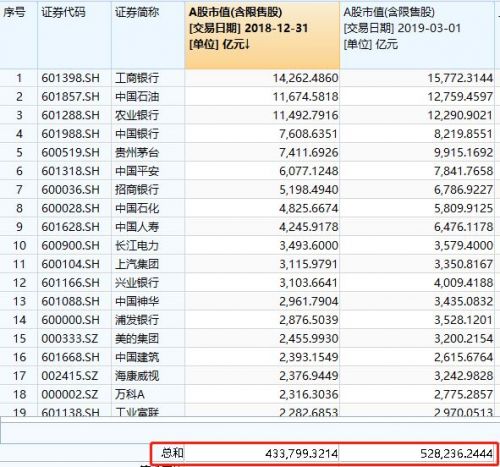Select the total 433,799.3214 cell
Screen dimensions: 500x467
pyautogui.click(x=262, y=453)
